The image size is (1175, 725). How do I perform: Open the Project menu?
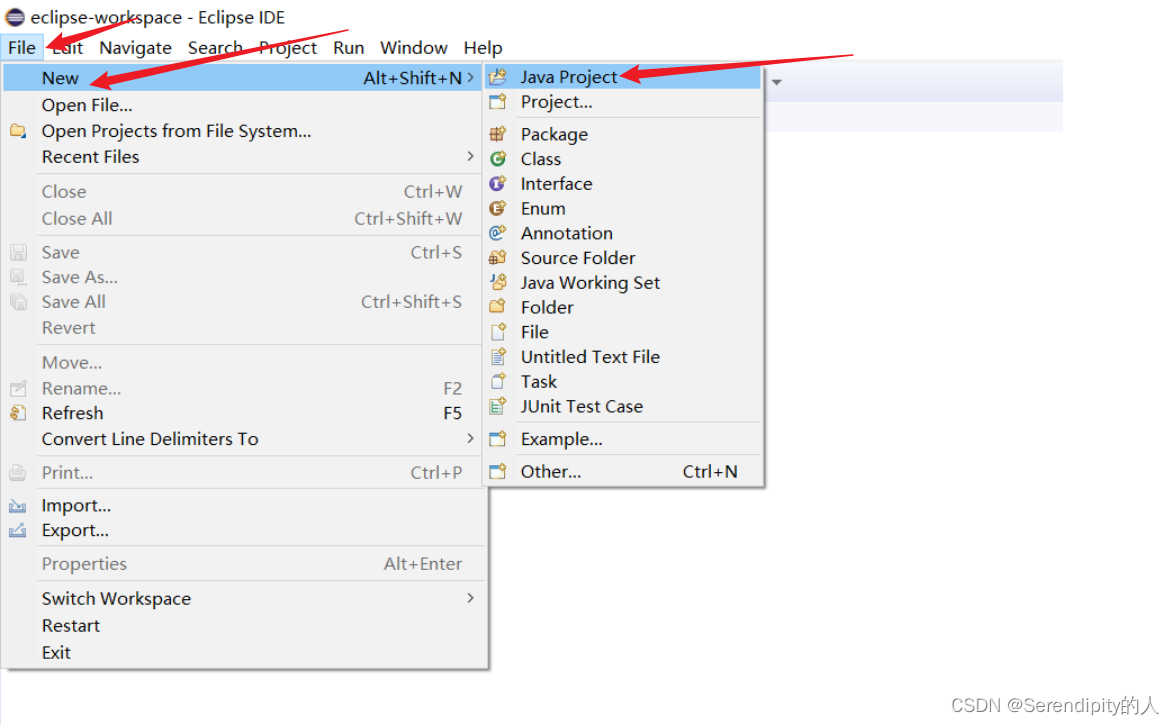coord(288,48)
